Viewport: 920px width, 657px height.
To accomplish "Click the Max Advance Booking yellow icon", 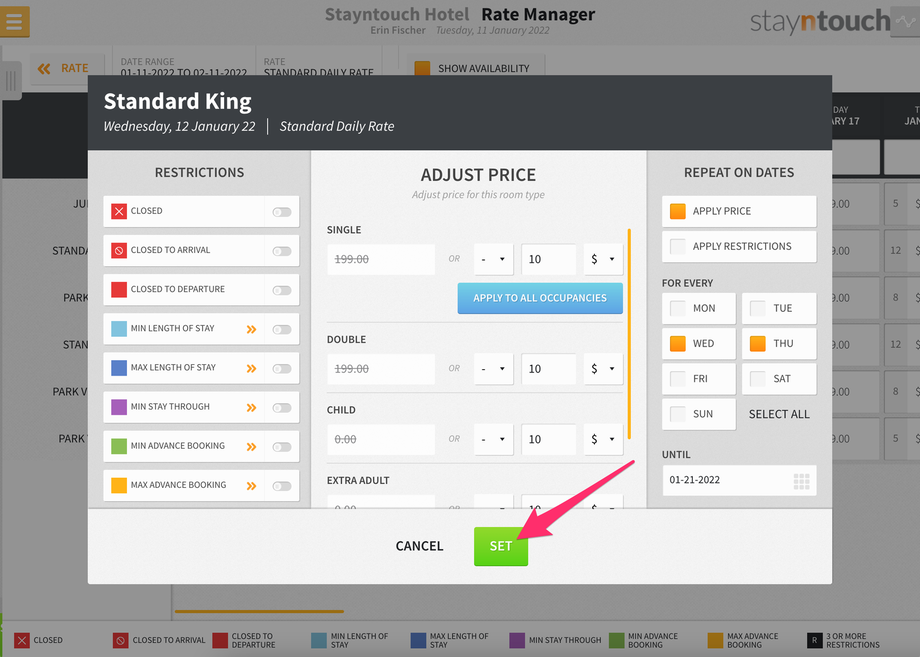I will [x=119, y=485].
